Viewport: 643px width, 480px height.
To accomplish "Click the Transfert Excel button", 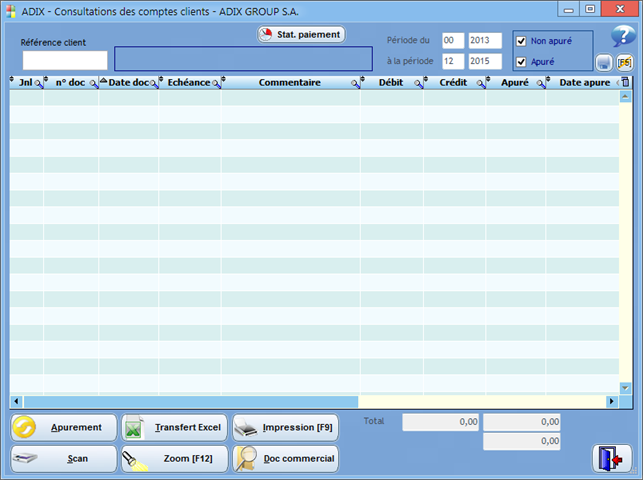I will pyautogui.click(x=175, y=428).
